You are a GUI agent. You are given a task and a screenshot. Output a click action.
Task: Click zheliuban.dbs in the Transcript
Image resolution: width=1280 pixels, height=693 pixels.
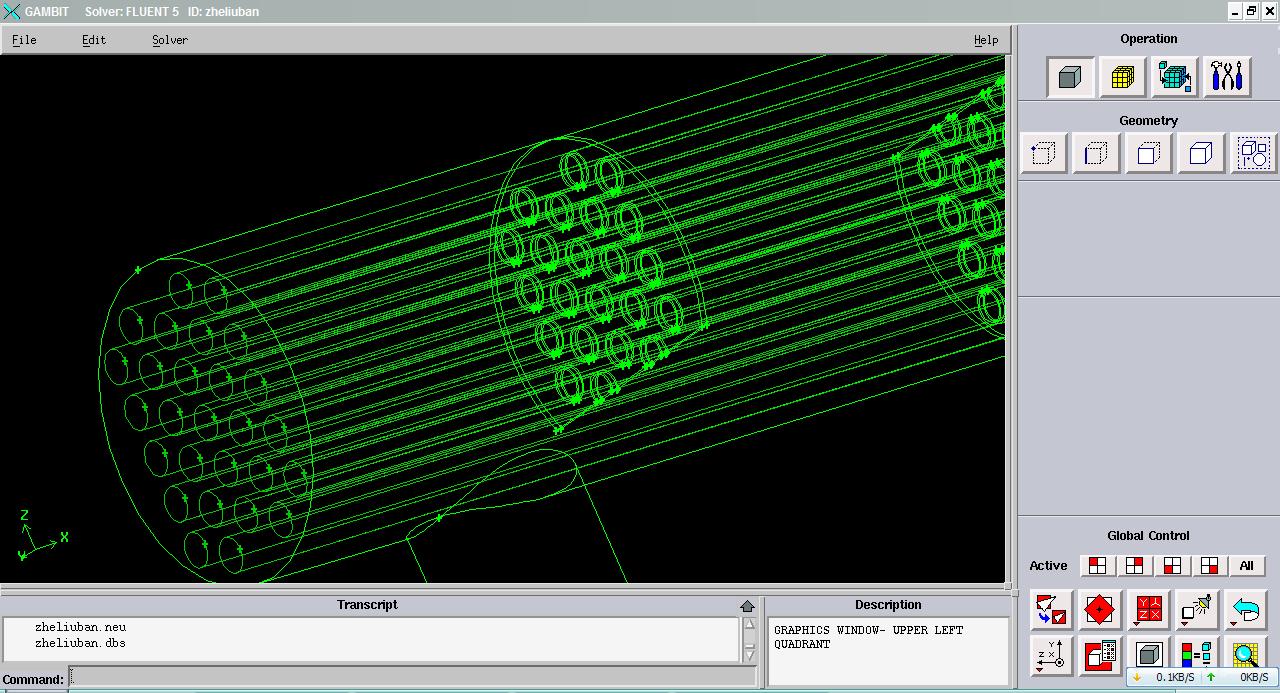pos(80,643)
